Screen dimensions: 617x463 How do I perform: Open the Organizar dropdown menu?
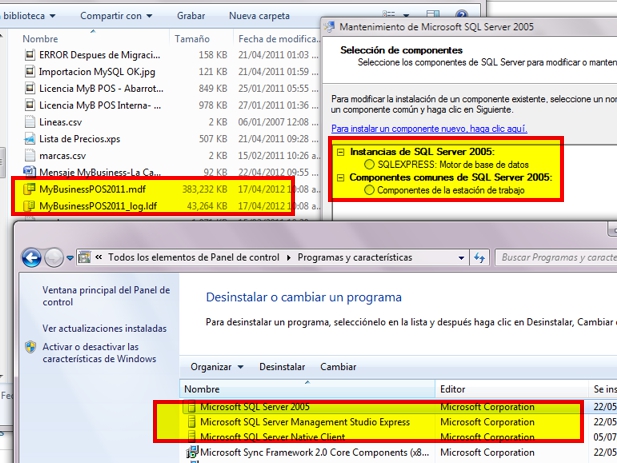coord(217,367)
